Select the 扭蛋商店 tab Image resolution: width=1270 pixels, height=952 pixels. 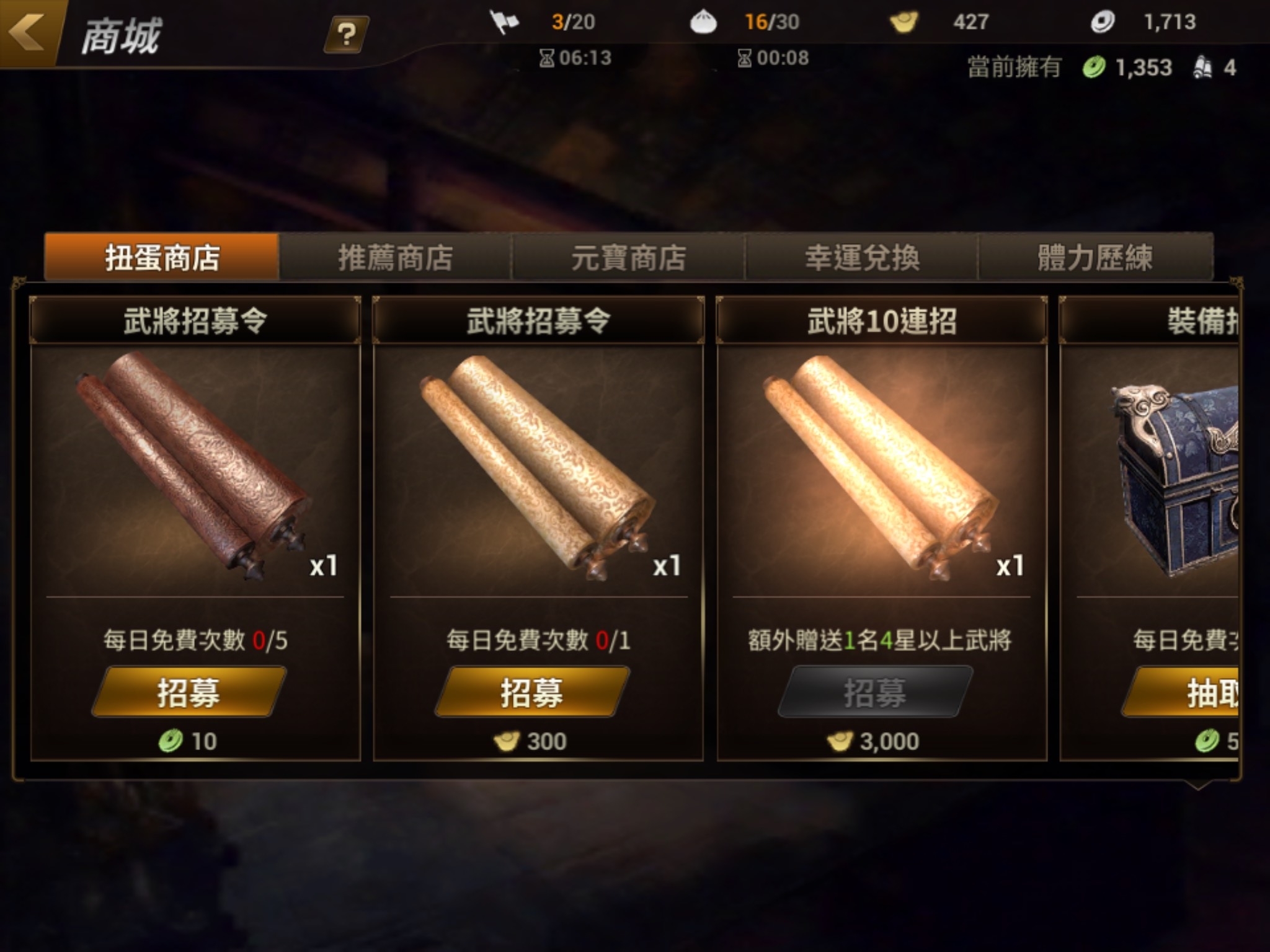coord(162,257)
